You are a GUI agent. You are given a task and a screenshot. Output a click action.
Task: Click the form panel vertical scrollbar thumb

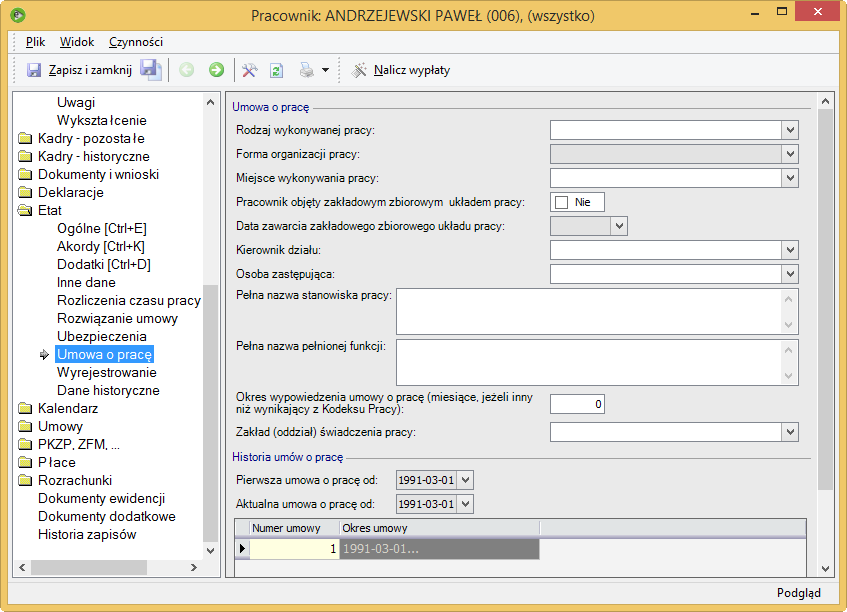[x=825, y=299]
